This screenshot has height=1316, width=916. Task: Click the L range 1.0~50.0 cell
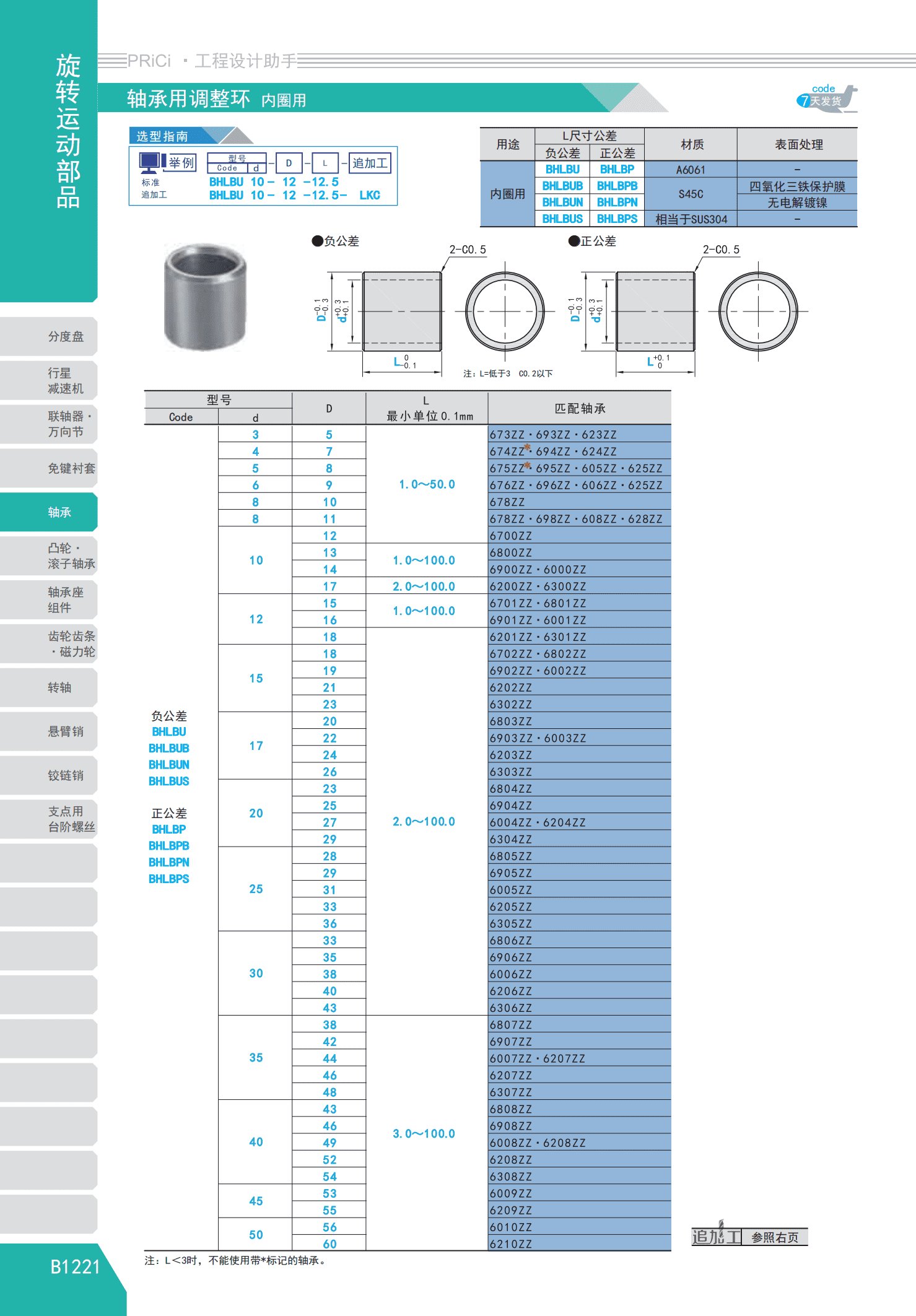tap(427, 484)
